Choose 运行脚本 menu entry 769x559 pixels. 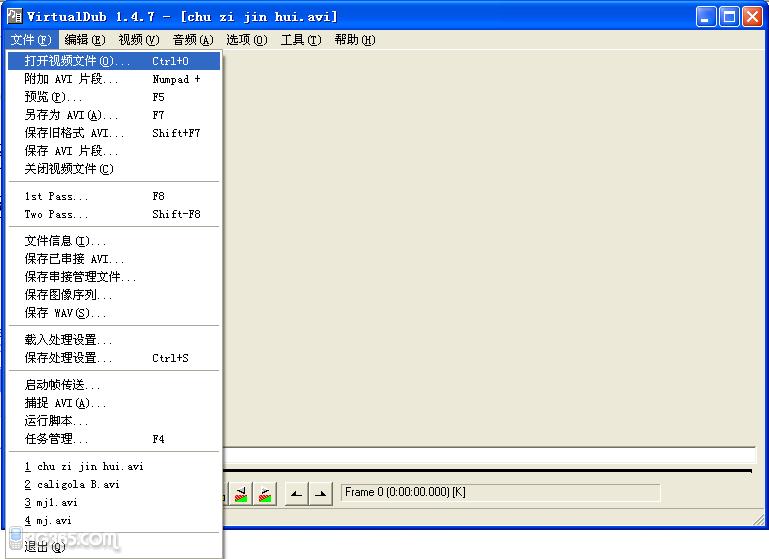pos(114,421)
